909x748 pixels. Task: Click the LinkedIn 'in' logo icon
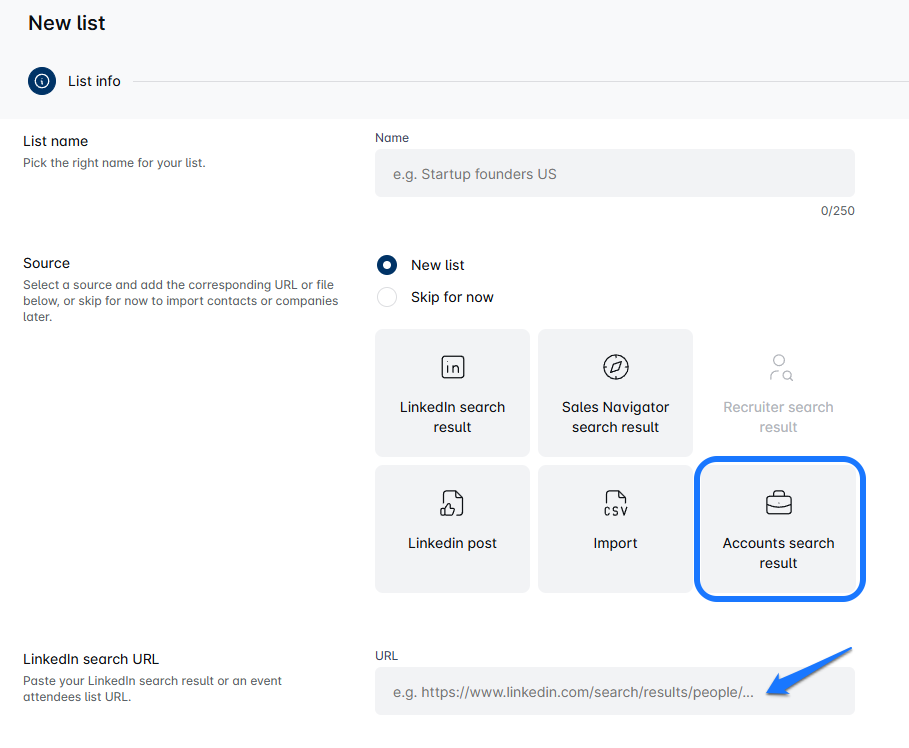tap(452, 367)
